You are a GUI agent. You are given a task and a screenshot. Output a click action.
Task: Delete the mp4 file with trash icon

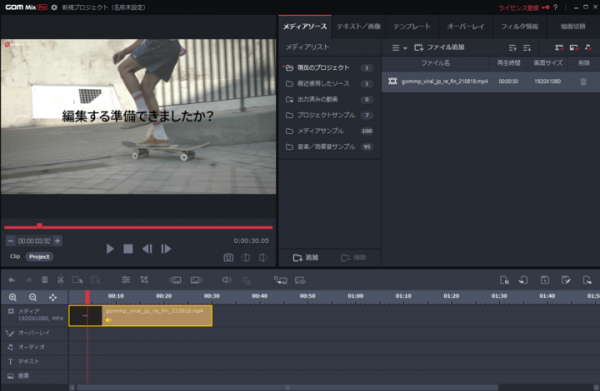tap(583, 81)
